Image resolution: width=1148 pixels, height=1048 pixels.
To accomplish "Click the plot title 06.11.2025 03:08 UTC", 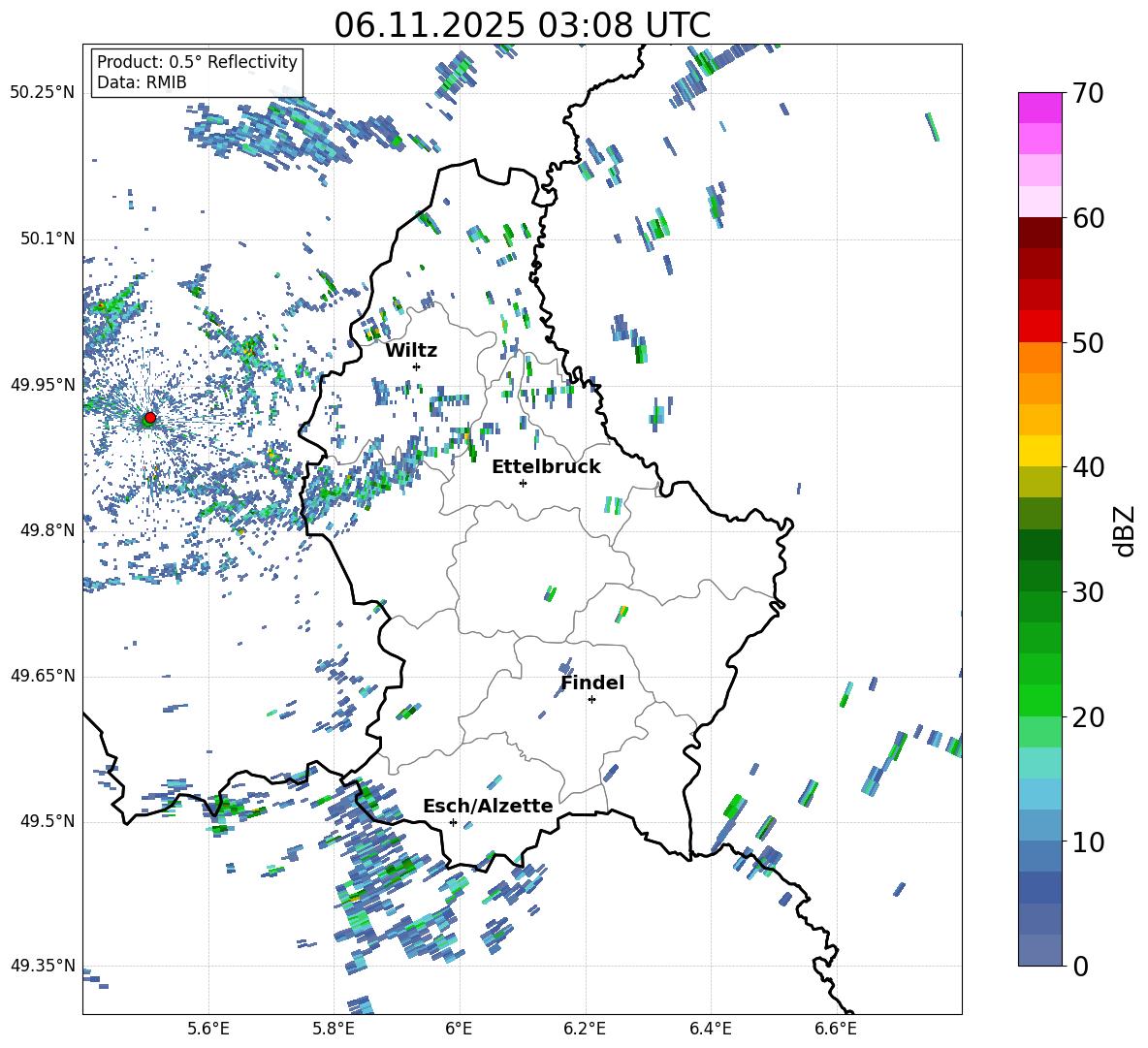I will [522, 25].
